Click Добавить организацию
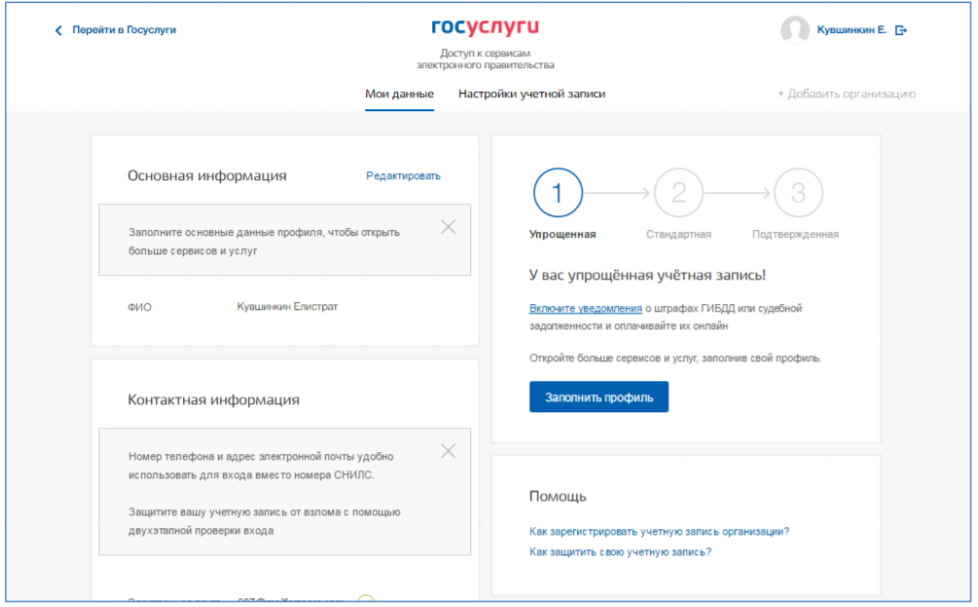978x607 pixels. [x=846, y=94]
